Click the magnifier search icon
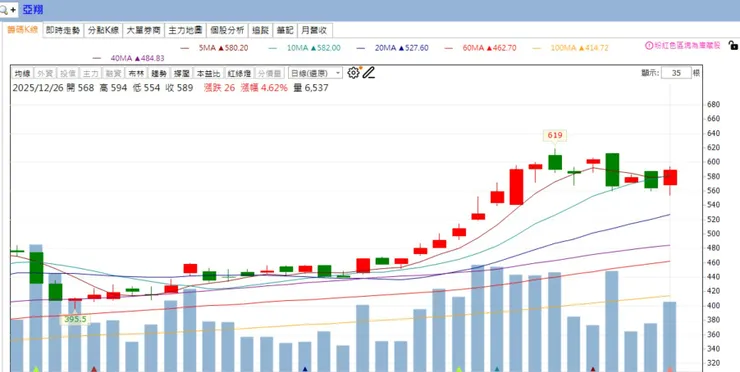The width and height of the screenshot is (740, 372). click(x=4, y=9)
